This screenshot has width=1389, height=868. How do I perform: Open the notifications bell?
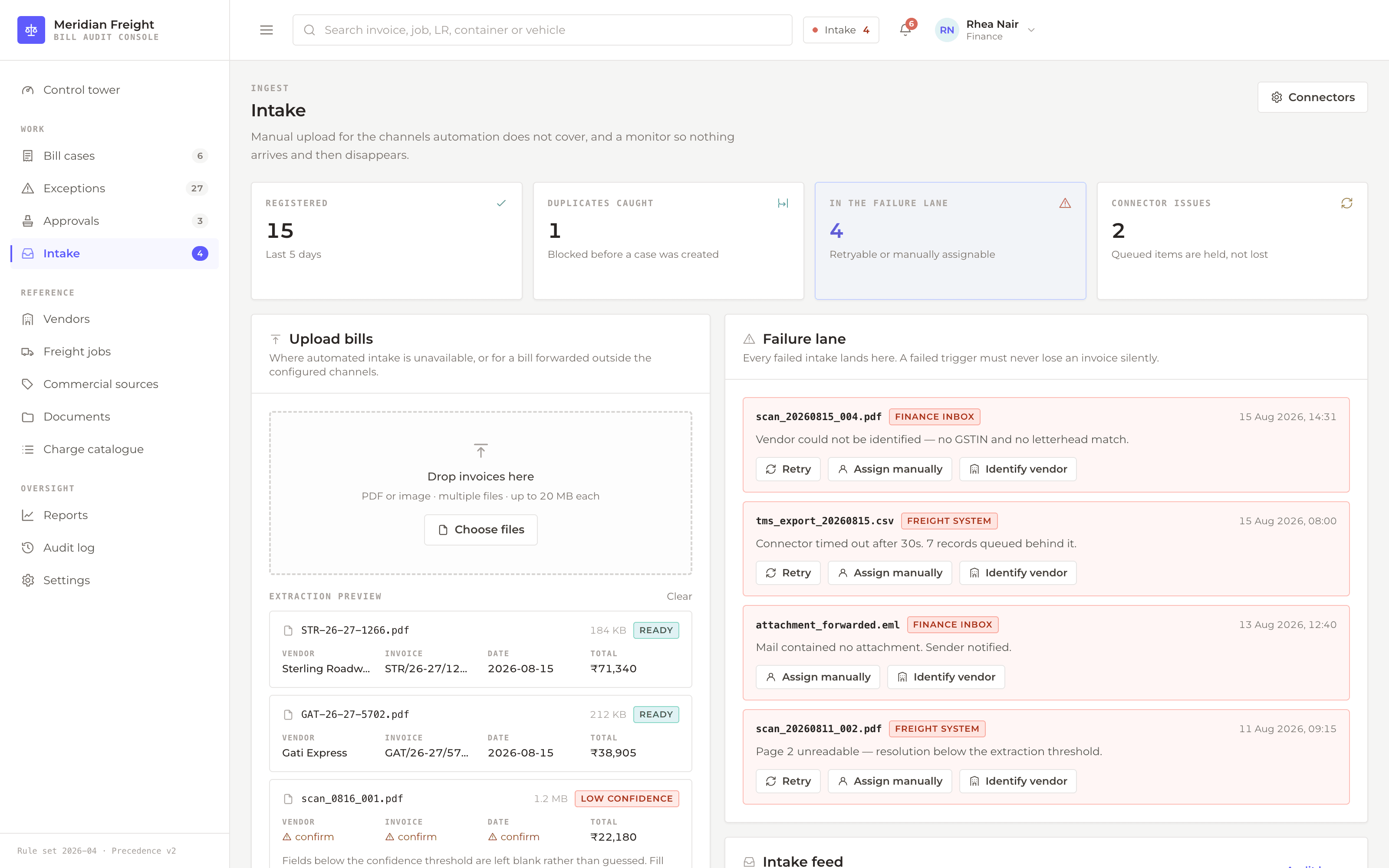(905, 30)
